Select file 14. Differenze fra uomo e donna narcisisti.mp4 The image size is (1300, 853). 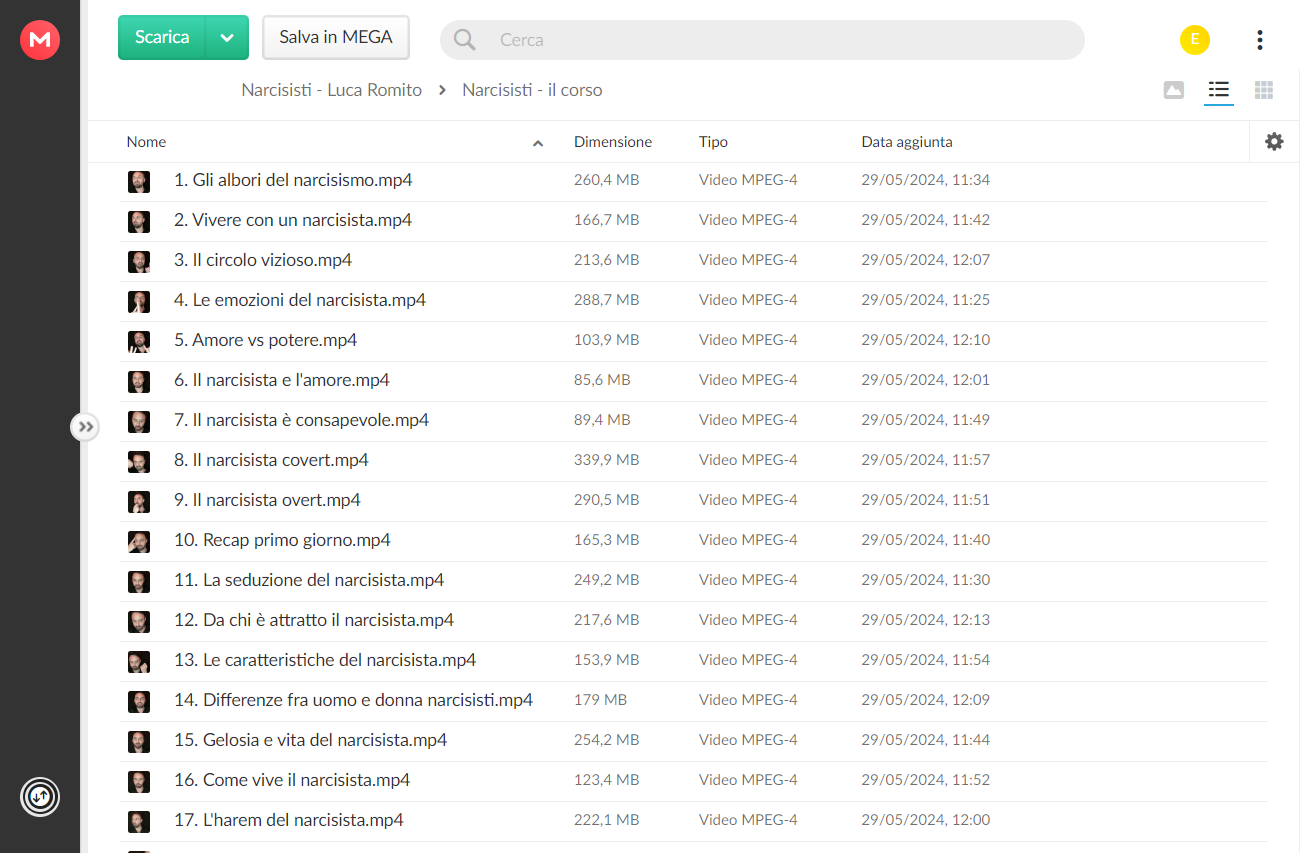[694, 700]
